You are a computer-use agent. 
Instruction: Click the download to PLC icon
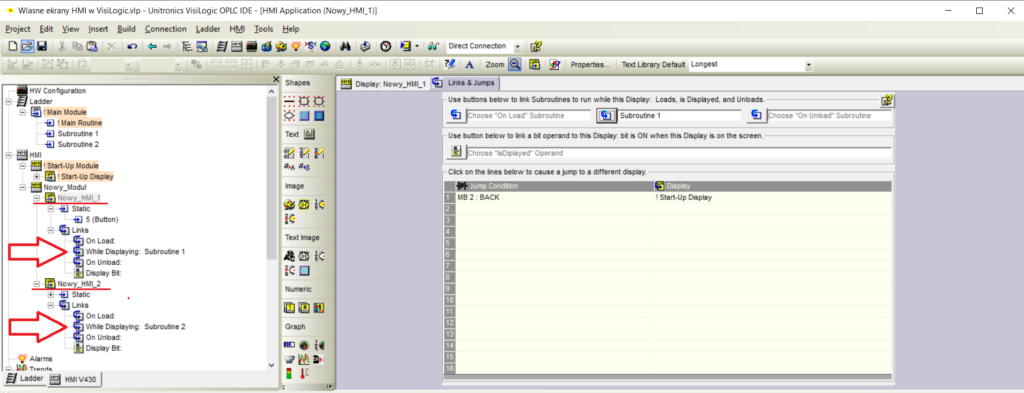click(366, 46)
